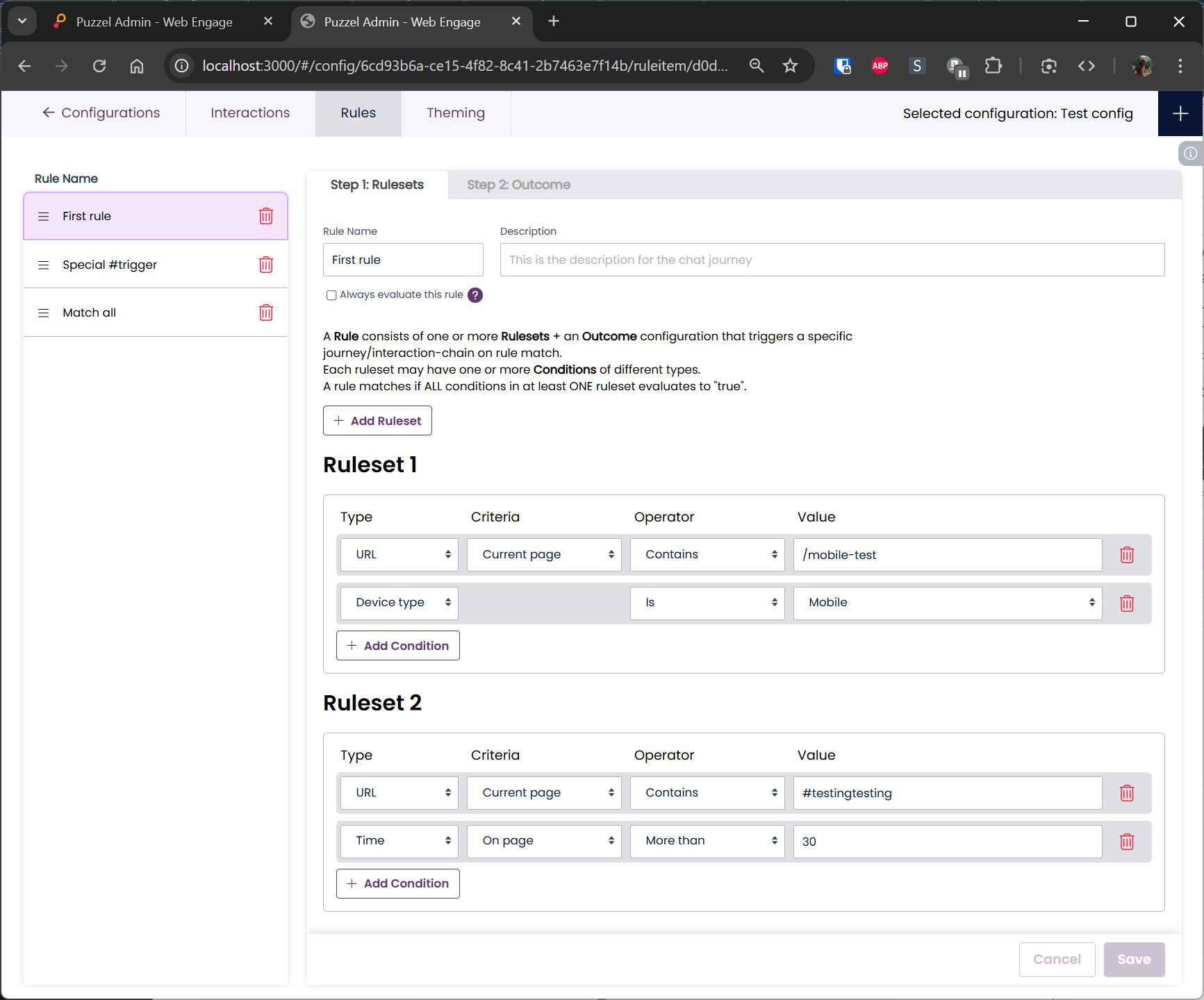Remove the Device type condition row
1204x1000 pixels.
(1126, 603)
